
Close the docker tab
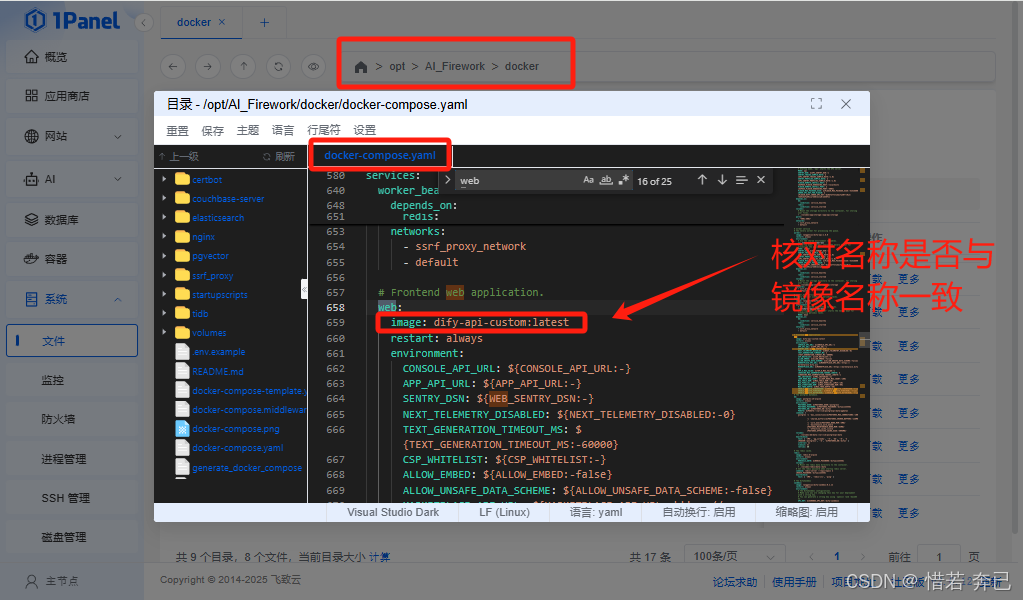point(222,22)
